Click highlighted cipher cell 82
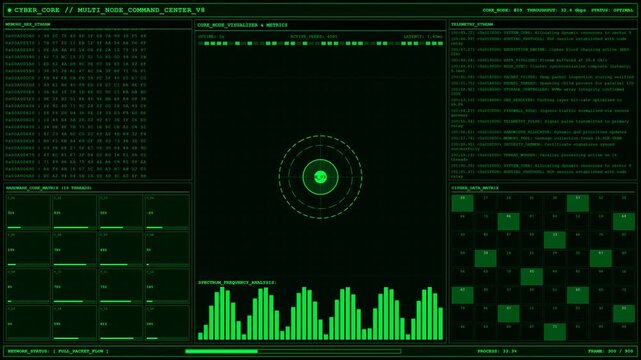 coord(531,277)
